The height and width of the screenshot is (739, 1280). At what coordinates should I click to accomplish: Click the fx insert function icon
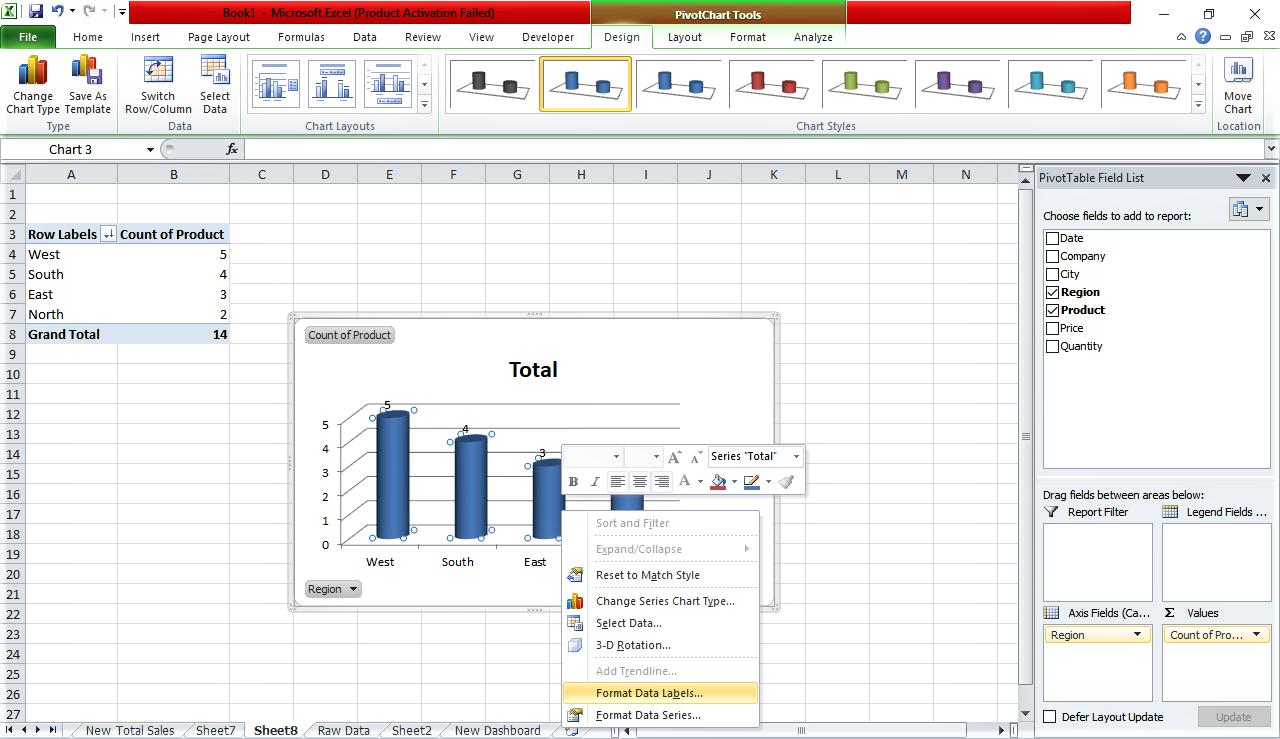232,149
